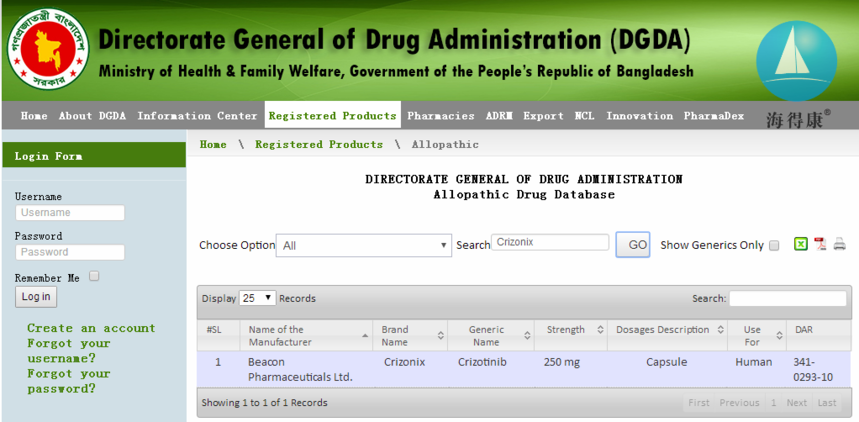The width and height of the screenshot is (859, 422).
Task: Open the Home menu item
Action: click(34, 116)
